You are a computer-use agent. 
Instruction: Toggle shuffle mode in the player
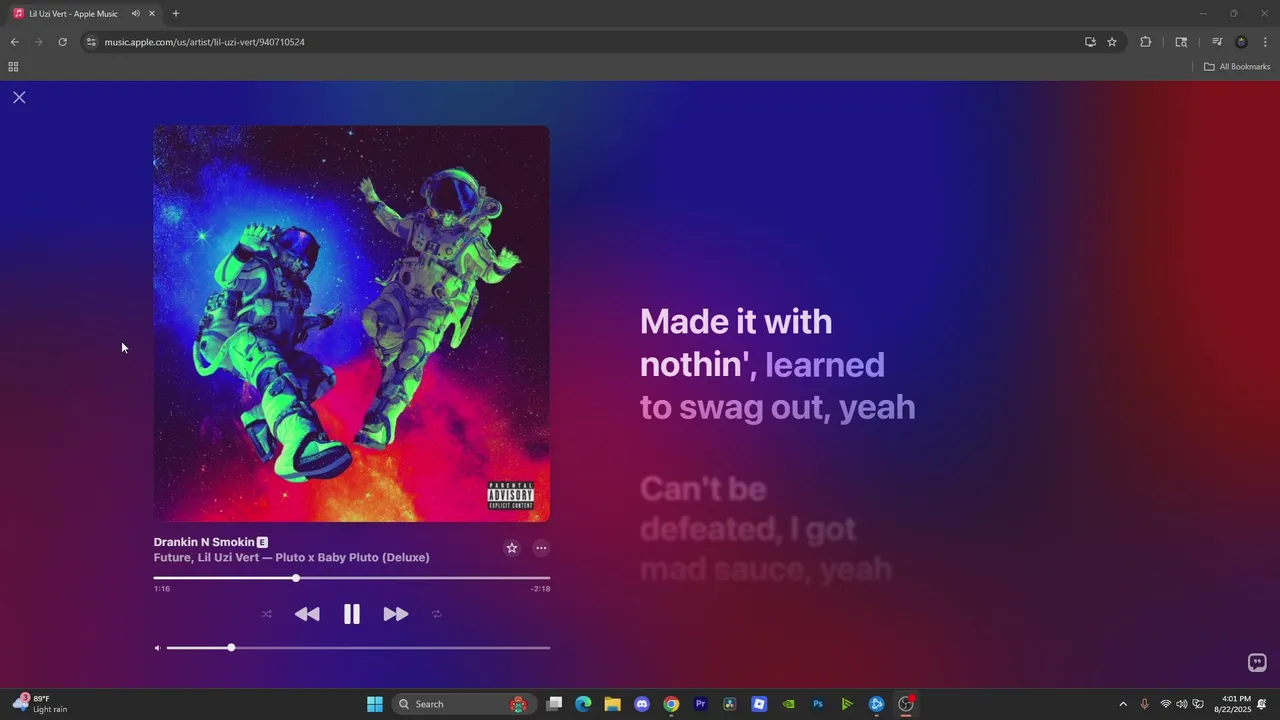tap(266, 614)
